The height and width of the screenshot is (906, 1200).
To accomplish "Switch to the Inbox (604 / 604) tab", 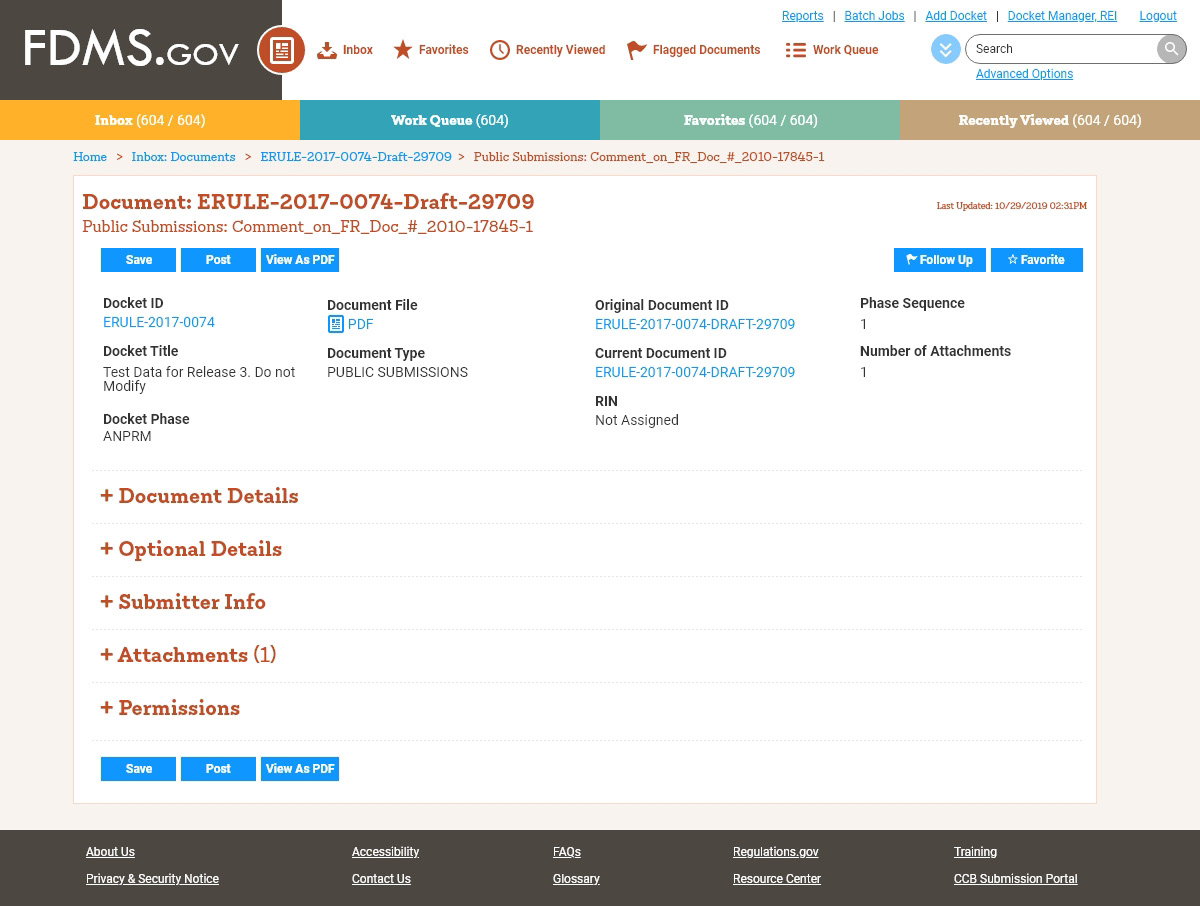I will (x=150, y=120).
